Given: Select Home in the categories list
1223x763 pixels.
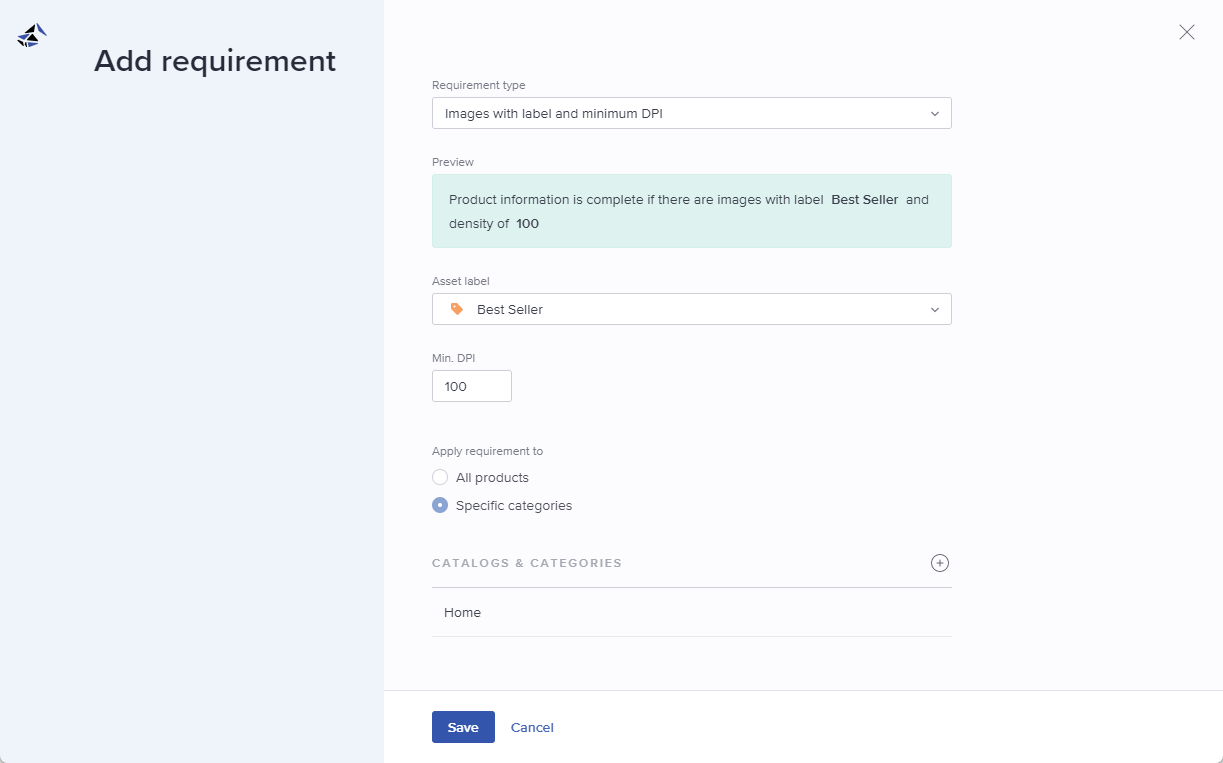Looking at the screenshot, I should (x=462, y=612).
